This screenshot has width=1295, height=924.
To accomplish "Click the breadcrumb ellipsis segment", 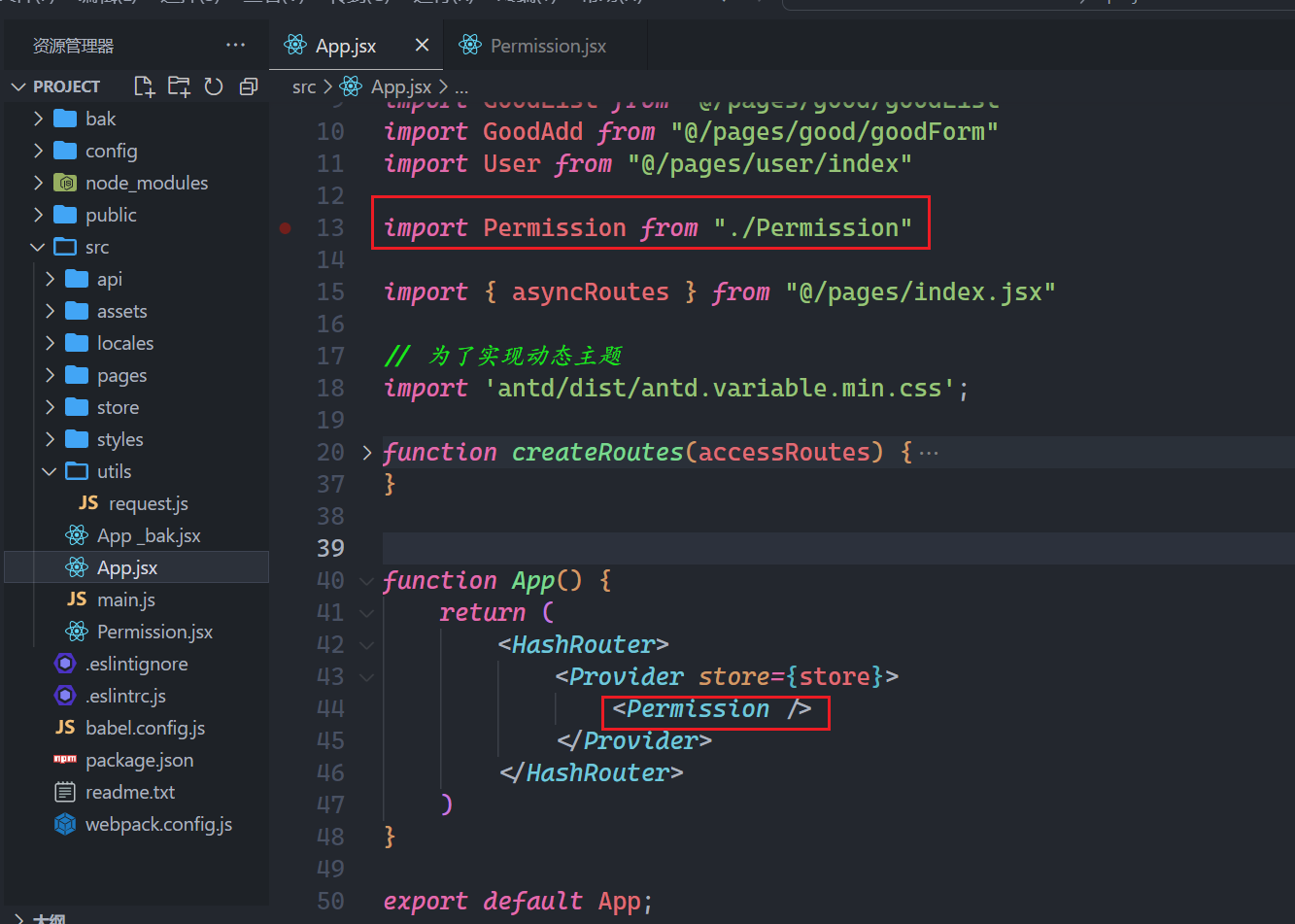I will (x=461, y=87).
